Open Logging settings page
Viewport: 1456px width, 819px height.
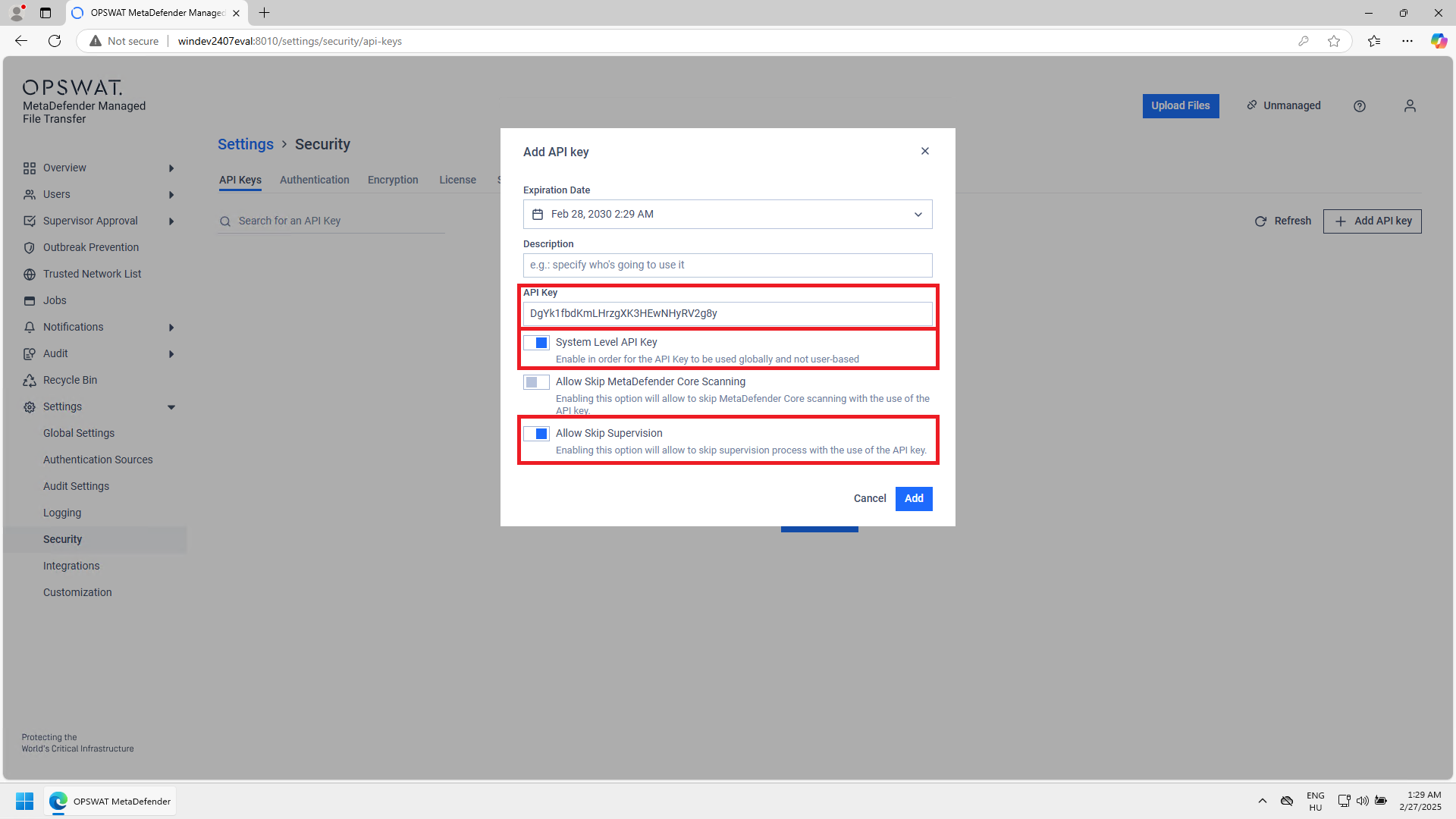click(62, 513)
